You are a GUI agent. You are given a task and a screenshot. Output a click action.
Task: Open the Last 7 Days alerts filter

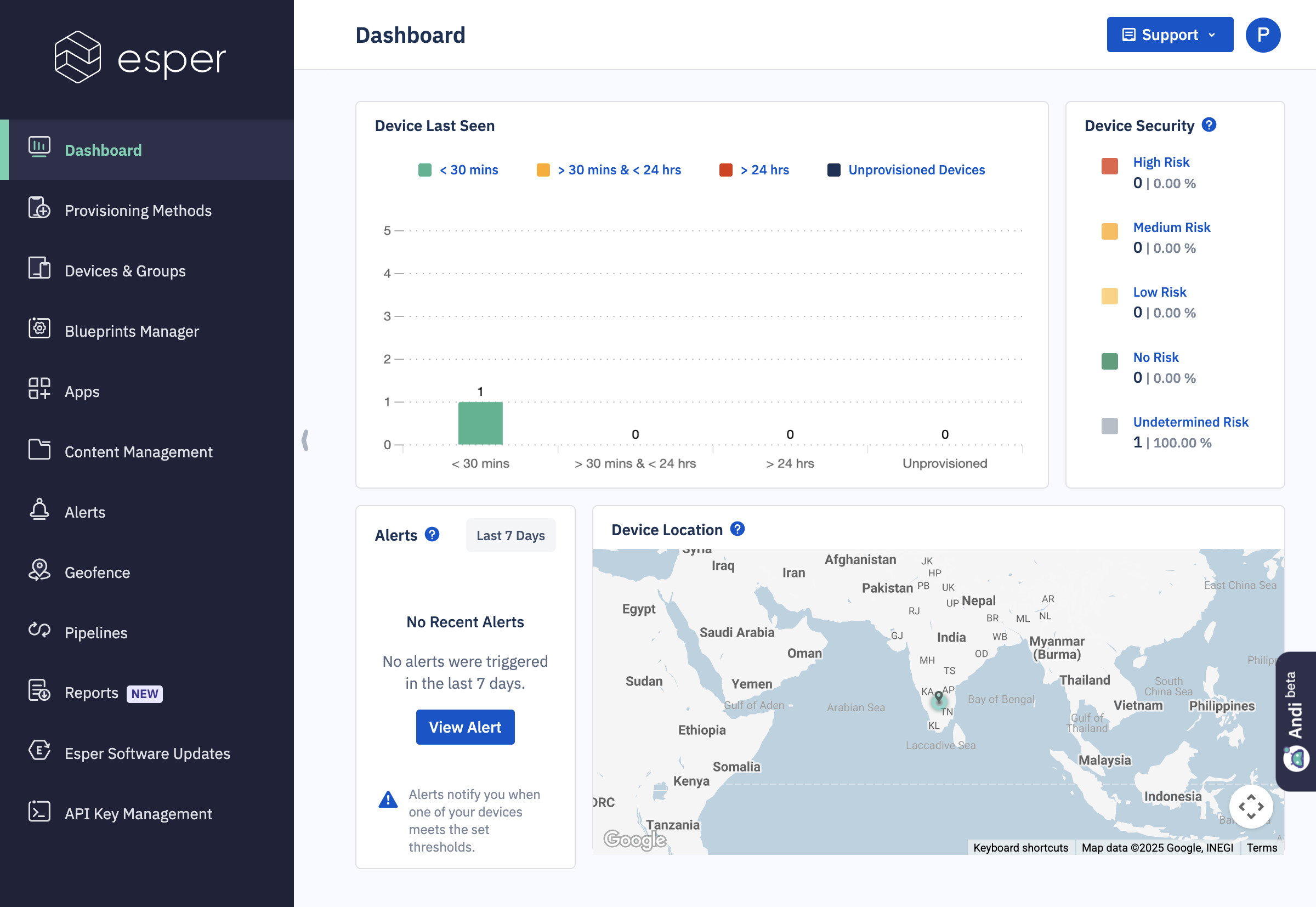[x=510, y=535]
